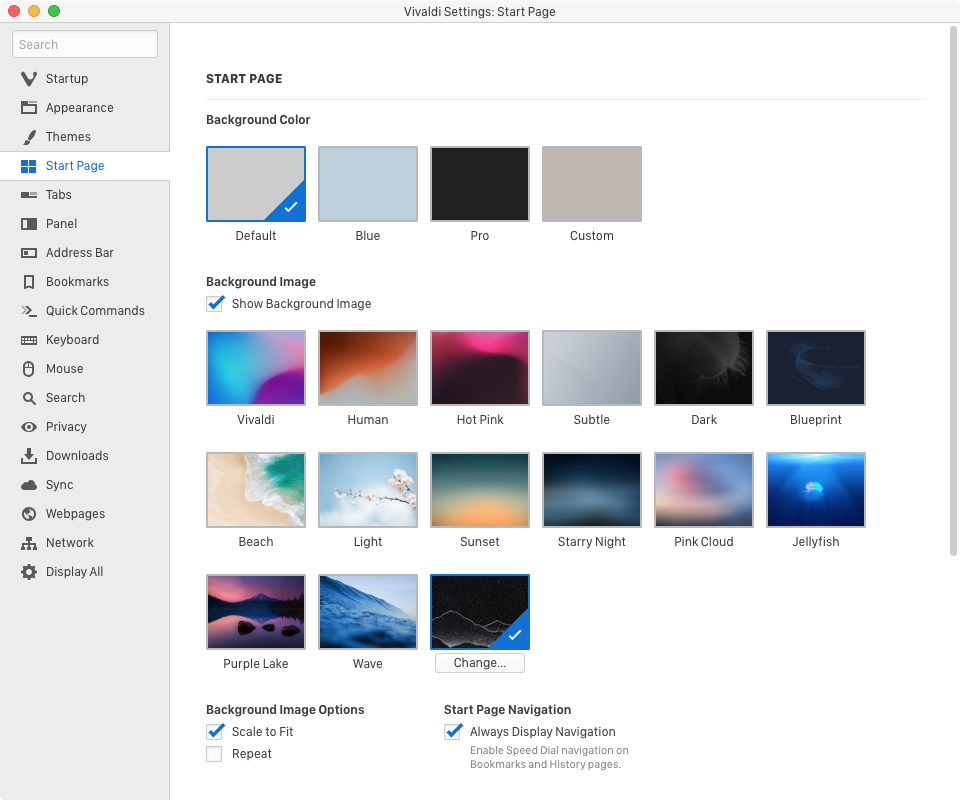Open the Sync settings section
This screenshot has width=960, height=800.
pos(85,485)
